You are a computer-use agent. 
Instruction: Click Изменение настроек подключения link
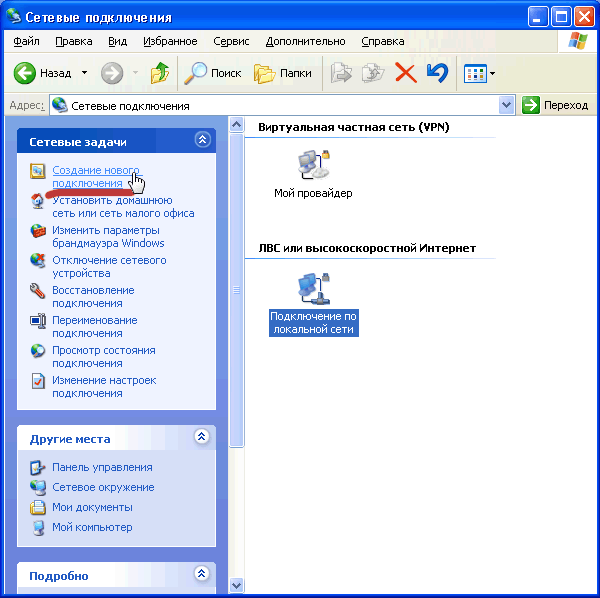click(x=104, y=386)
